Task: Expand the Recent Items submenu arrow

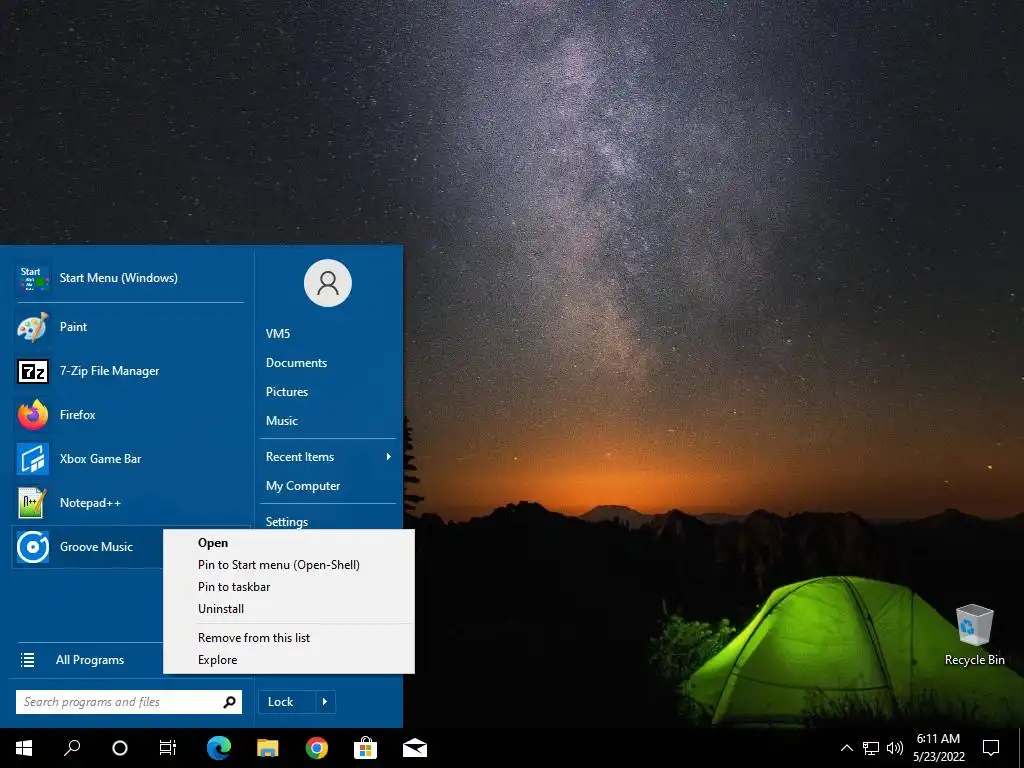Action: 389,456
